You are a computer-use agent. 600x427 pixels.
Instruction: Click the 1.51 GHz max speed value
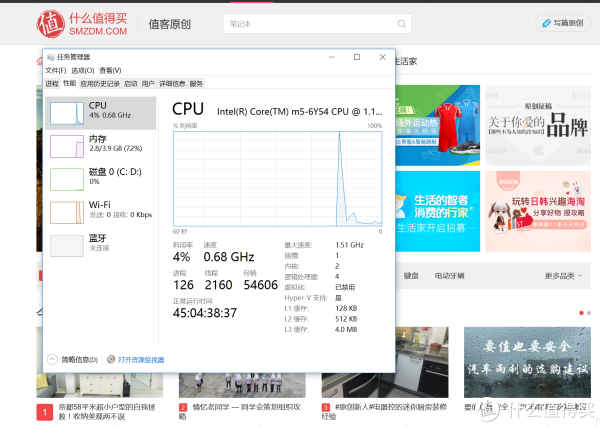(x=349, y=245)
